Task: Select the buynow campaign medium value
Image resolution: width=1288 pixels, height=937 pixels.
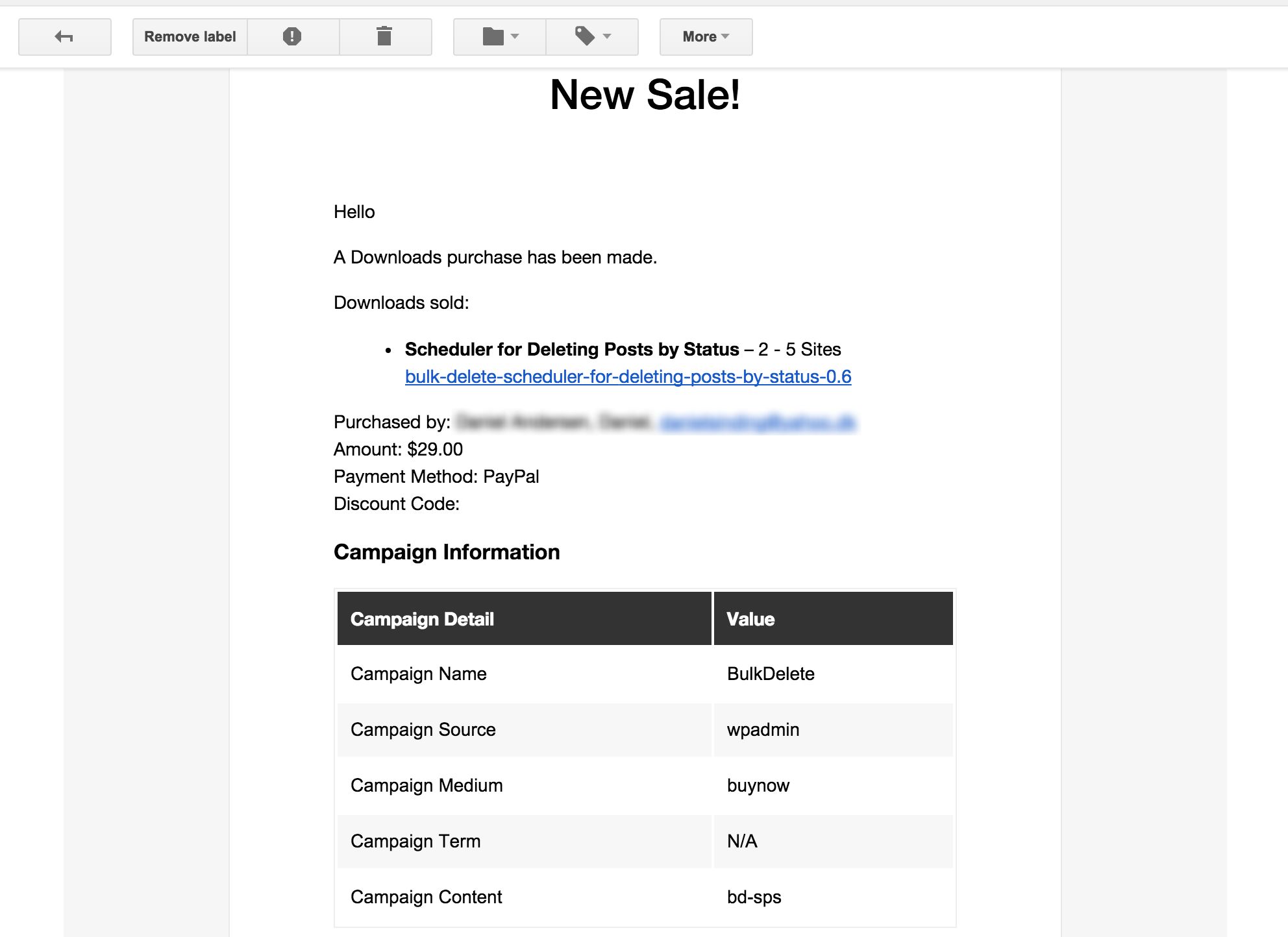Action: click(x=758, y=786)
